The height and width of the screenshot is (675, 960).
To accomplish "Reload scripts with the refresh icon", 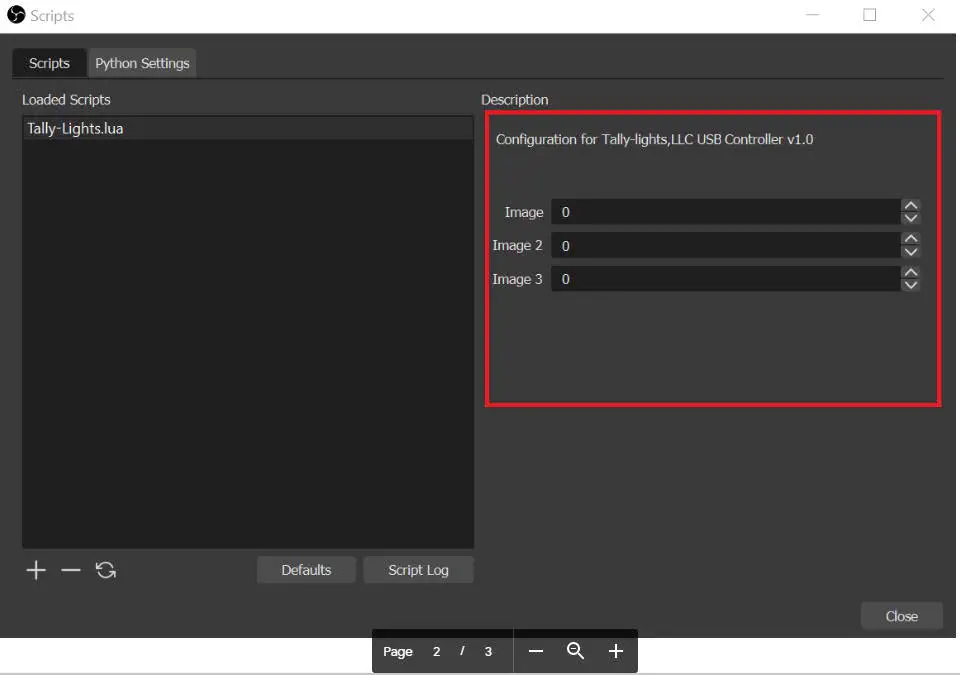I will click(106, 570).
